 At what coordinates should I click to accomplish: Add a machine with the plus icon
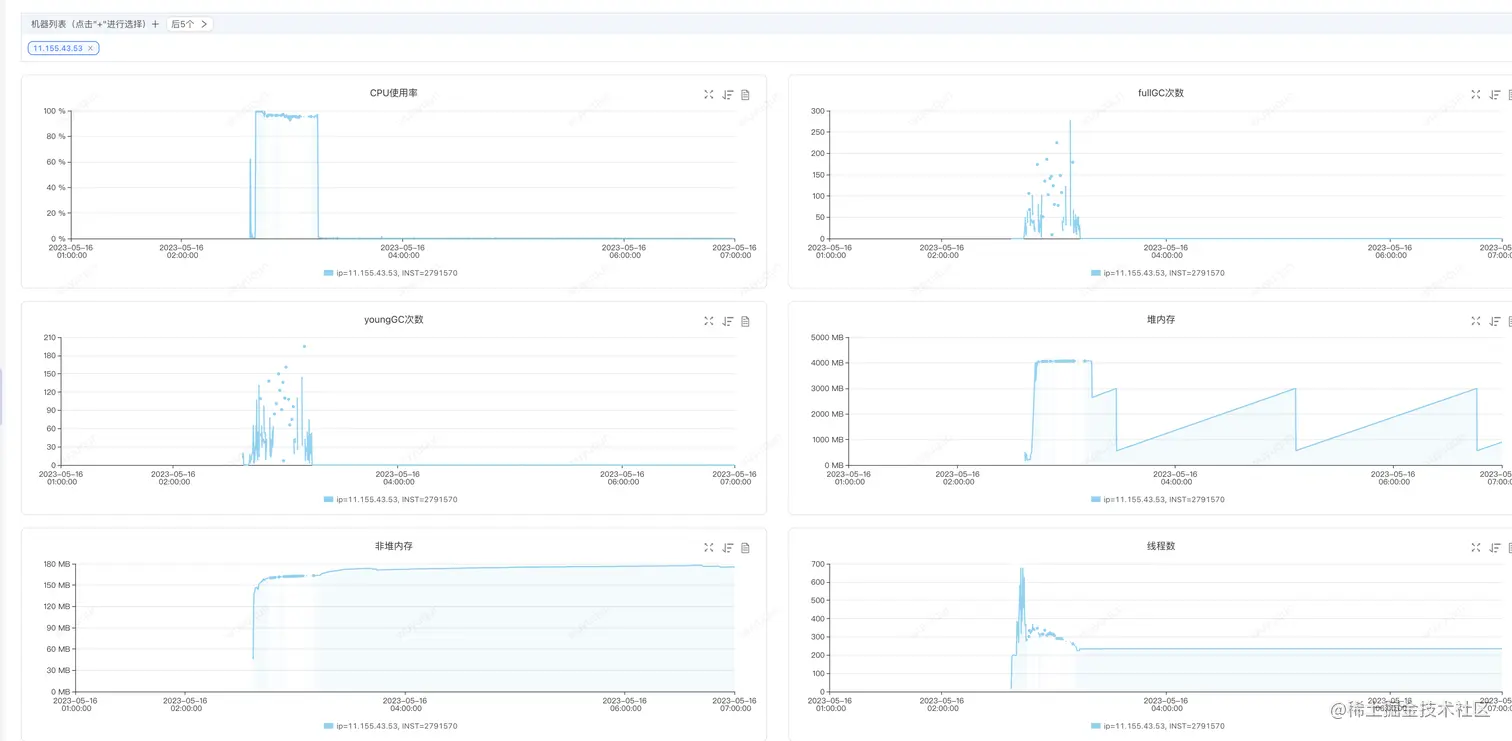point(155,24)
